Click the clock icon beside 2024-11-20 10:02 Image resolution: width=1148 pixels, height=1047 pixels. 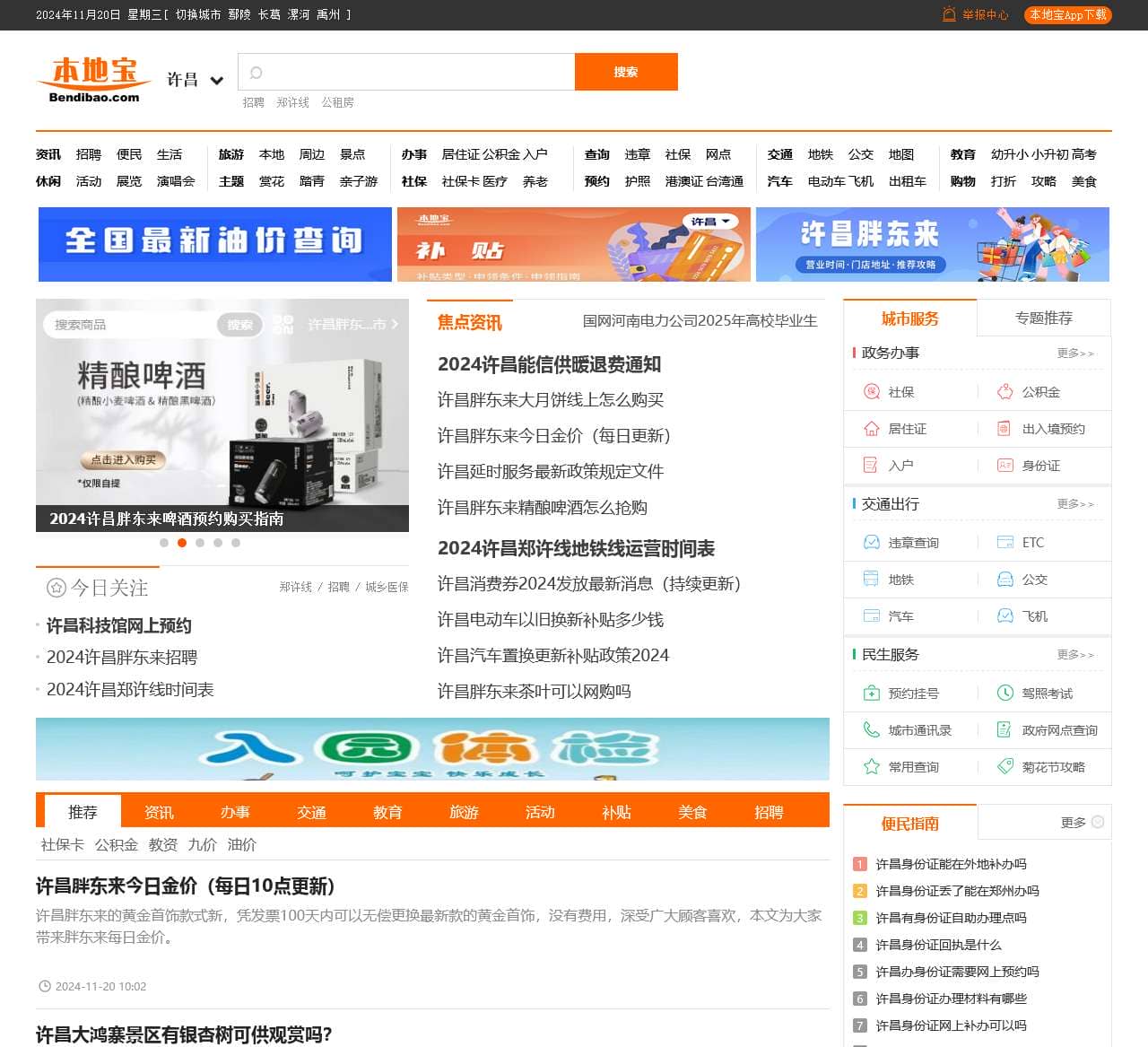pyautogui.click(x=45, y=986)
